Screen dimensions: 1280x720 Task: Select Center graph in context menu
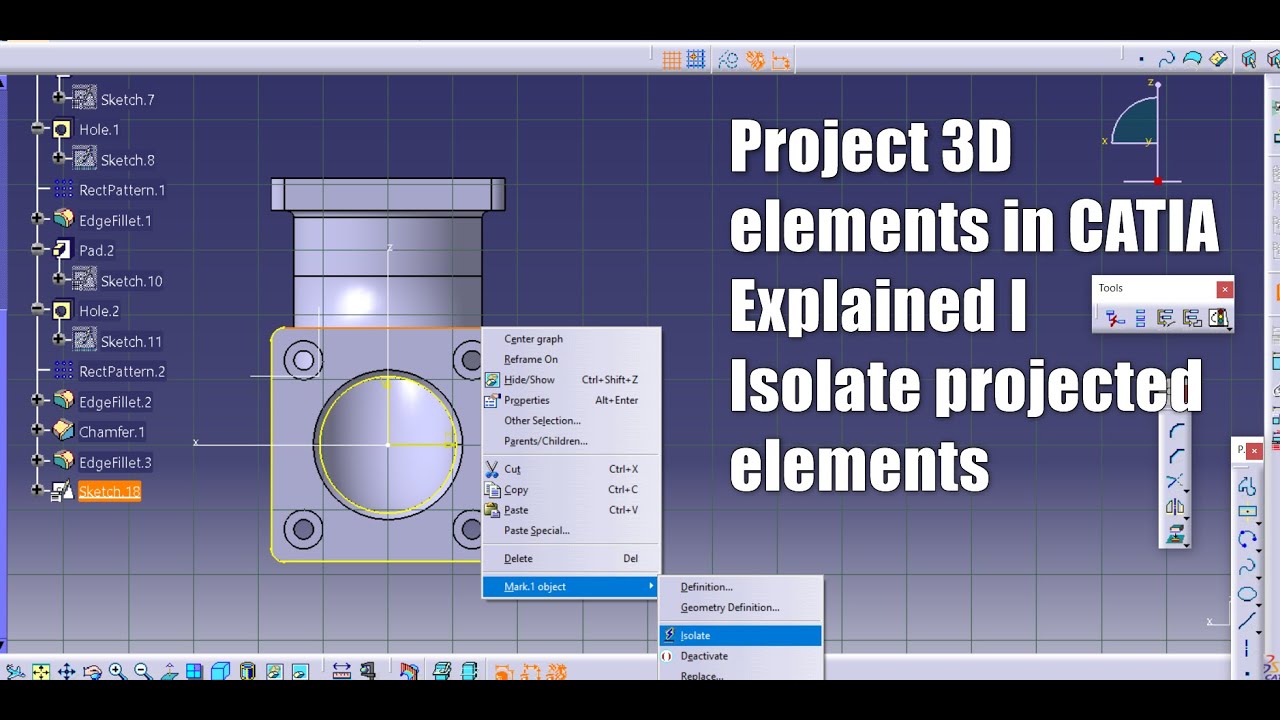[571, 339]
